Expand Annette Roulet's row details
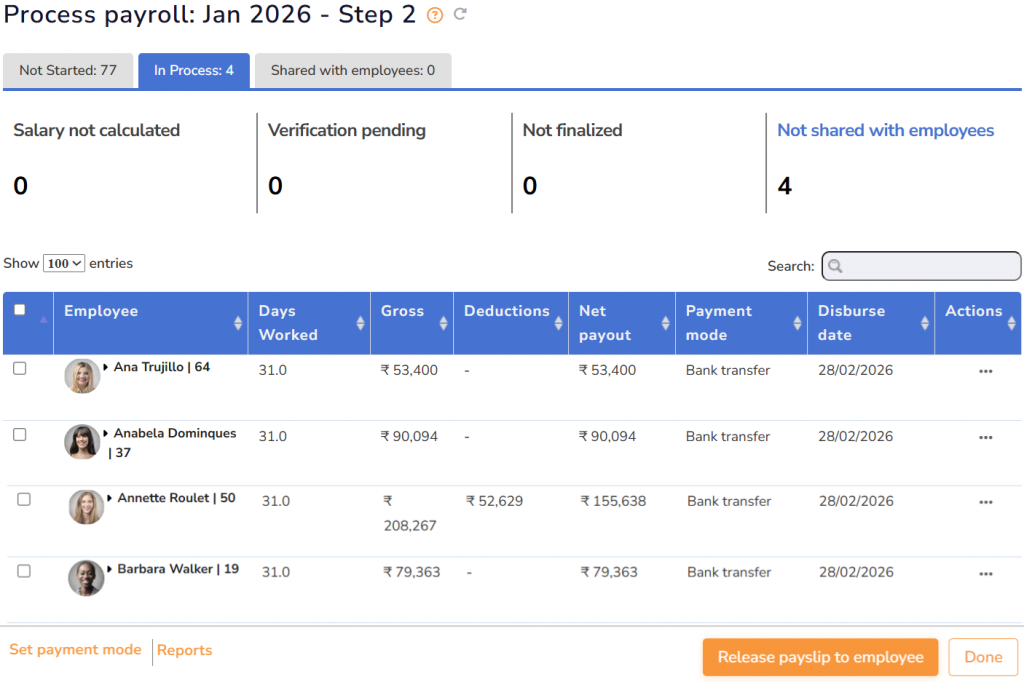1024x682 pixels. click(110, 498)
